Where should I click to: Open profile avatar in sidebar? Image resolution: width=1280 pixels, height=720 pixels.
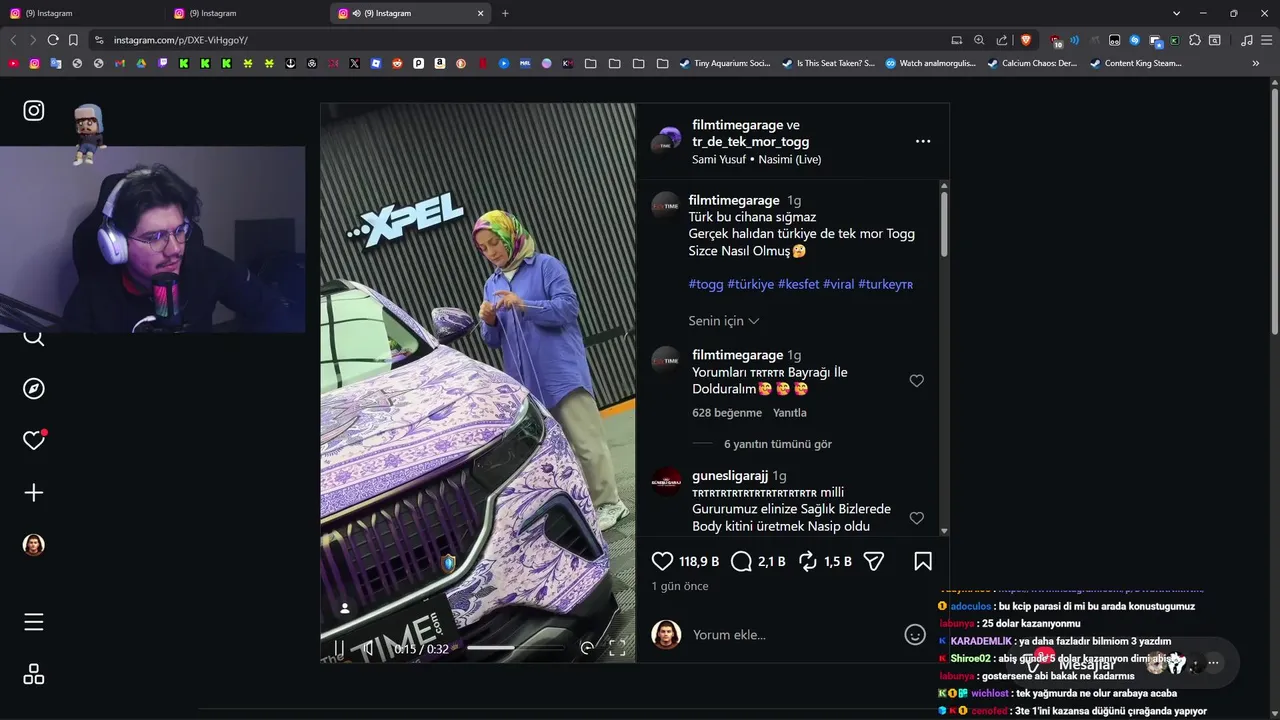coord(34,545)
